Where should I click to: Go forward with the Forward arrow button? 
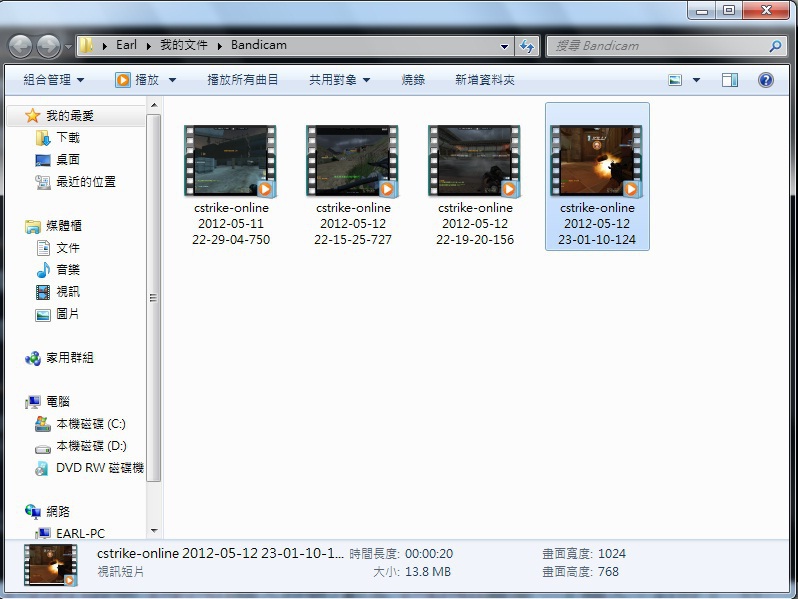[x=49, y=46]
